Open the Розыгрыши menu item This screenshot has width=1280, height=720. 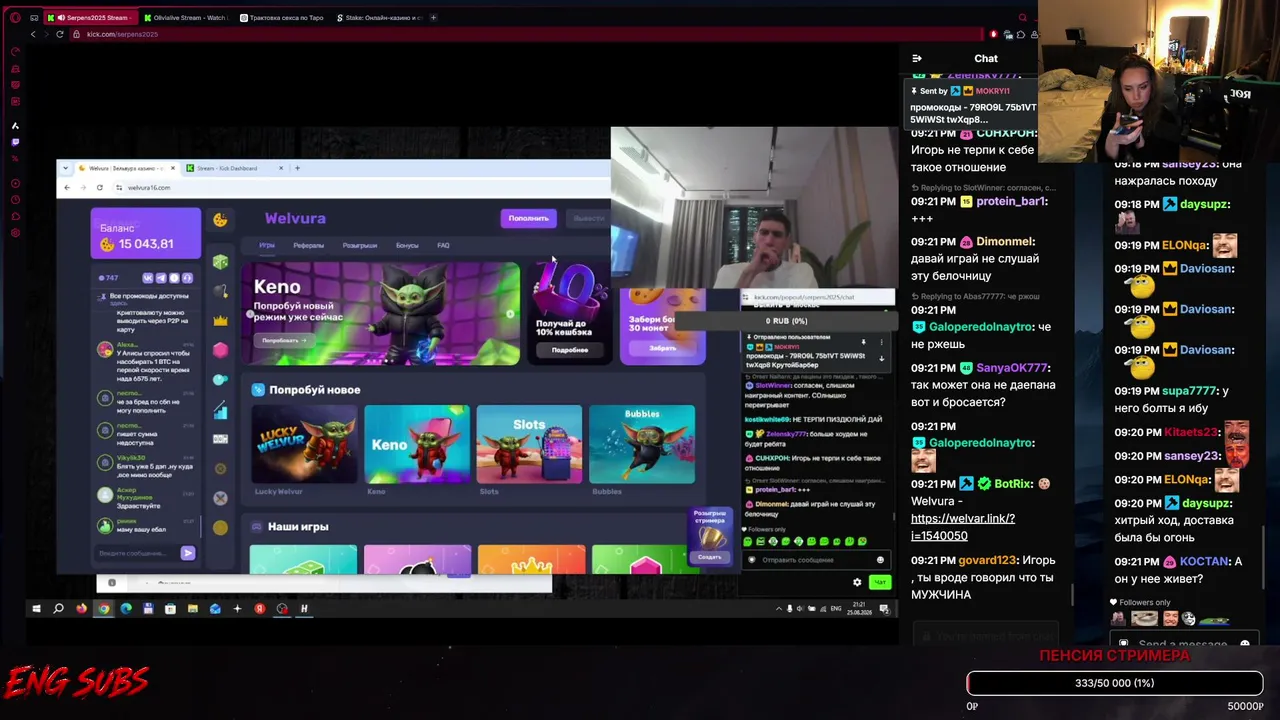(360, 245)
